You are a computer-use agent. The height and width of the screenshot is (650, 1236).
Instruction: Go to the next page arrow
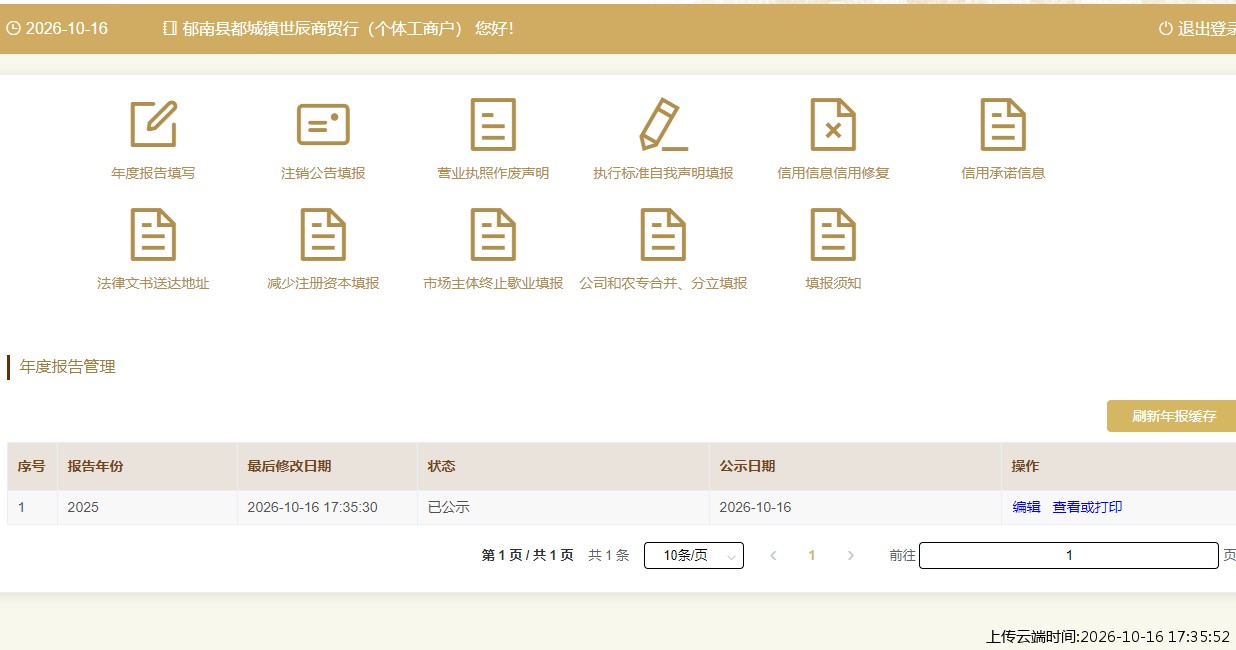click(851, 556)
